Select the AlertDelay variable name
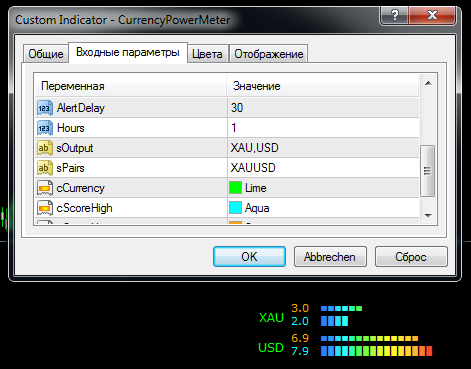Viewport: 471px width, 369px height. (81, 108)
